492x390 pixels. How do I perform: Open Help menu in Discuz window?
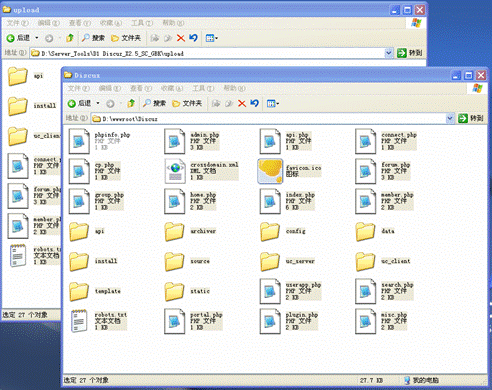click(x=234, y=88)
